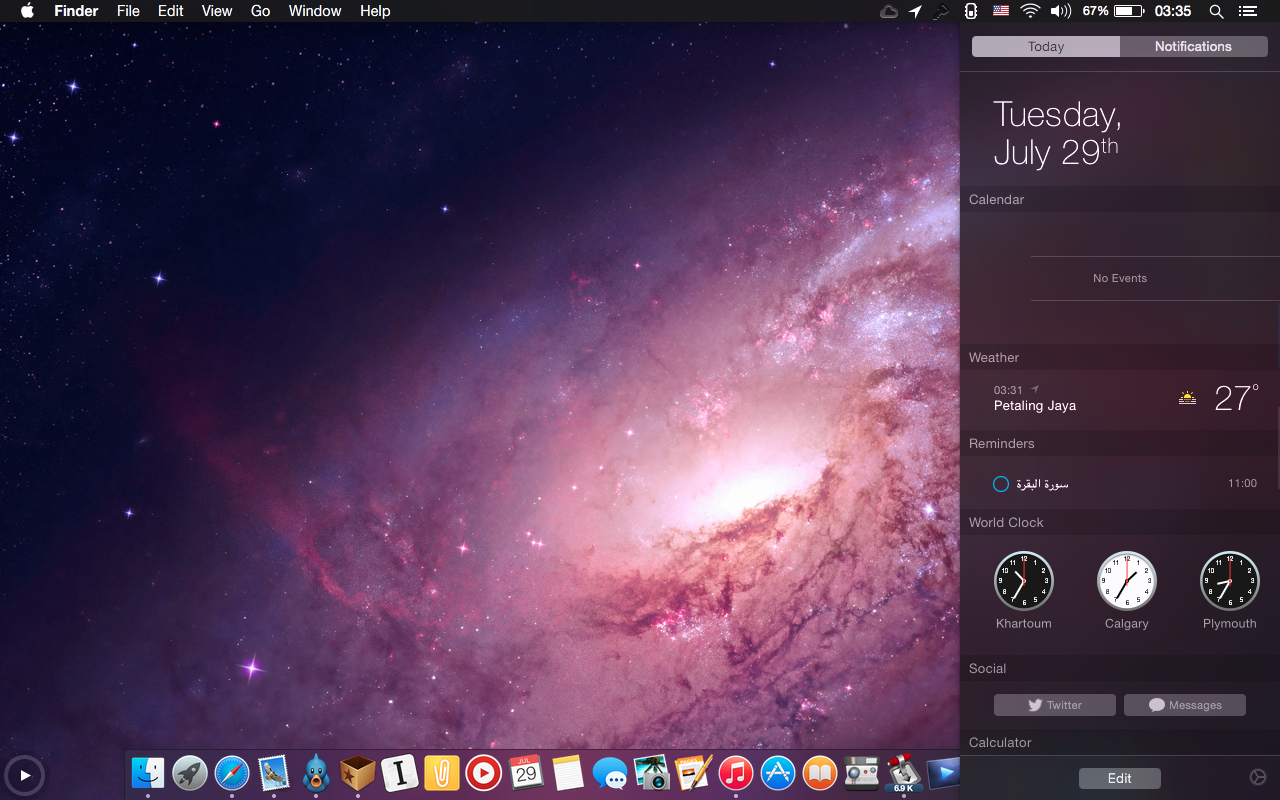Click the cloud icon in menu bar

tap(888, 11)
